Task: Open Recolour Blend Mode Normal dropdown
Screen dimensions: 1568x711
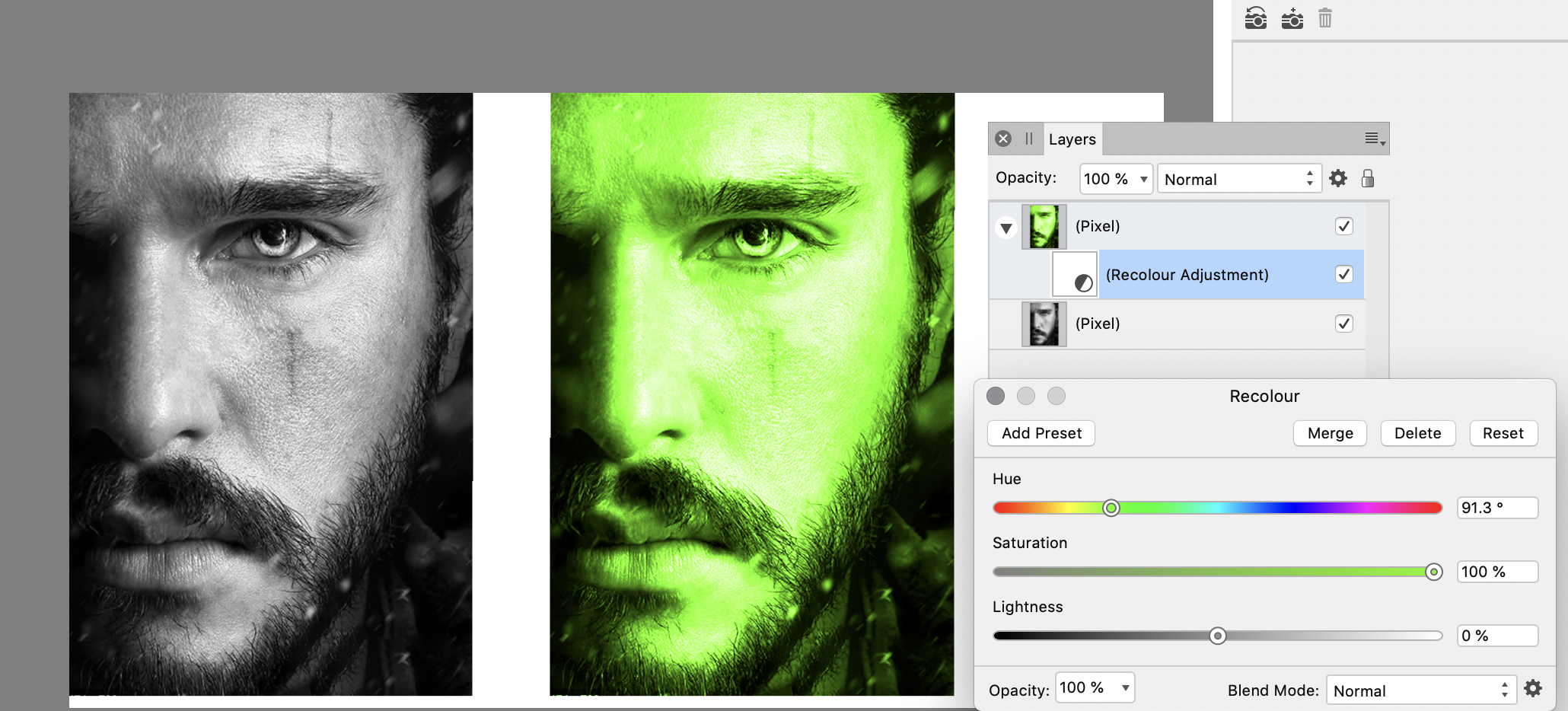Action: pyautogui.click(x=1421, y=690)
